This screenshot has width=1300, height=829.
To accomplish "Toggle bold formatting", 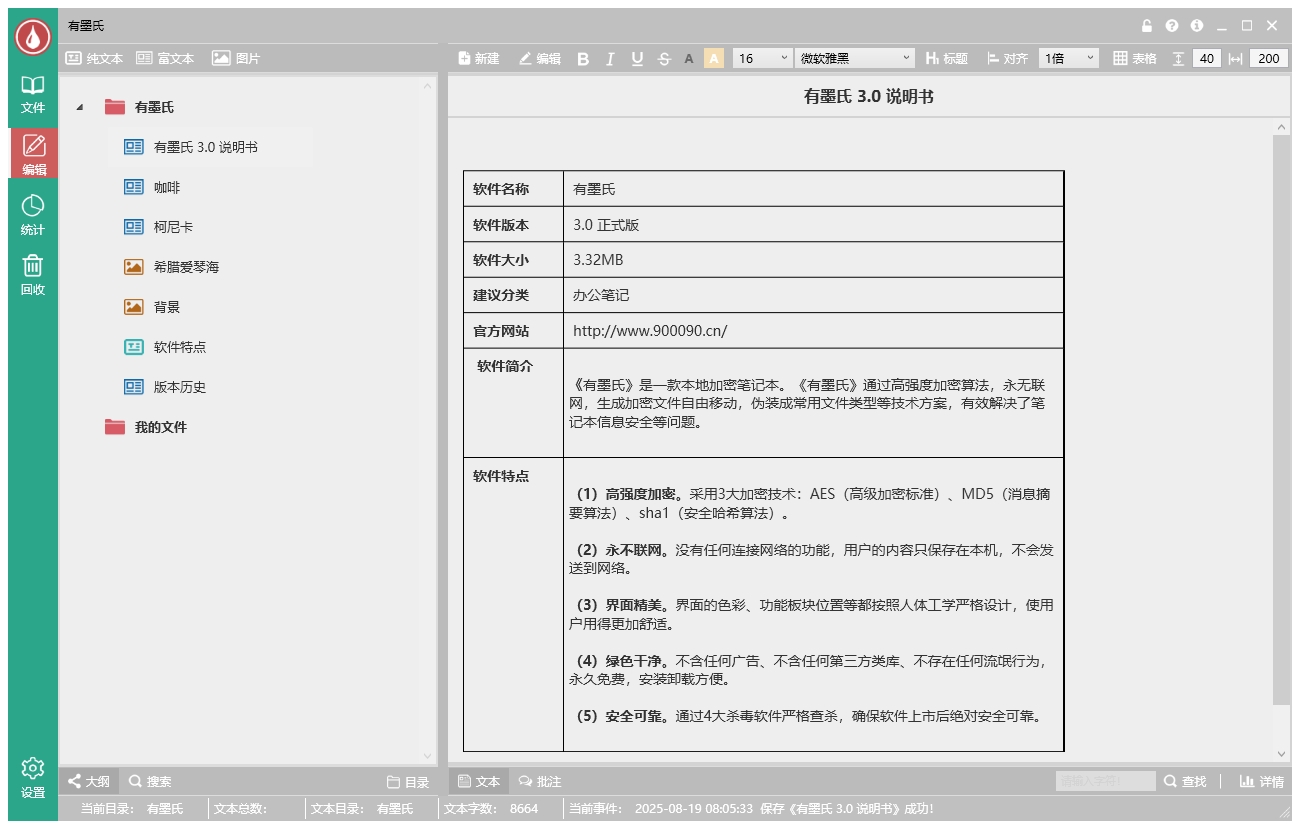I will tap(583, 59).
